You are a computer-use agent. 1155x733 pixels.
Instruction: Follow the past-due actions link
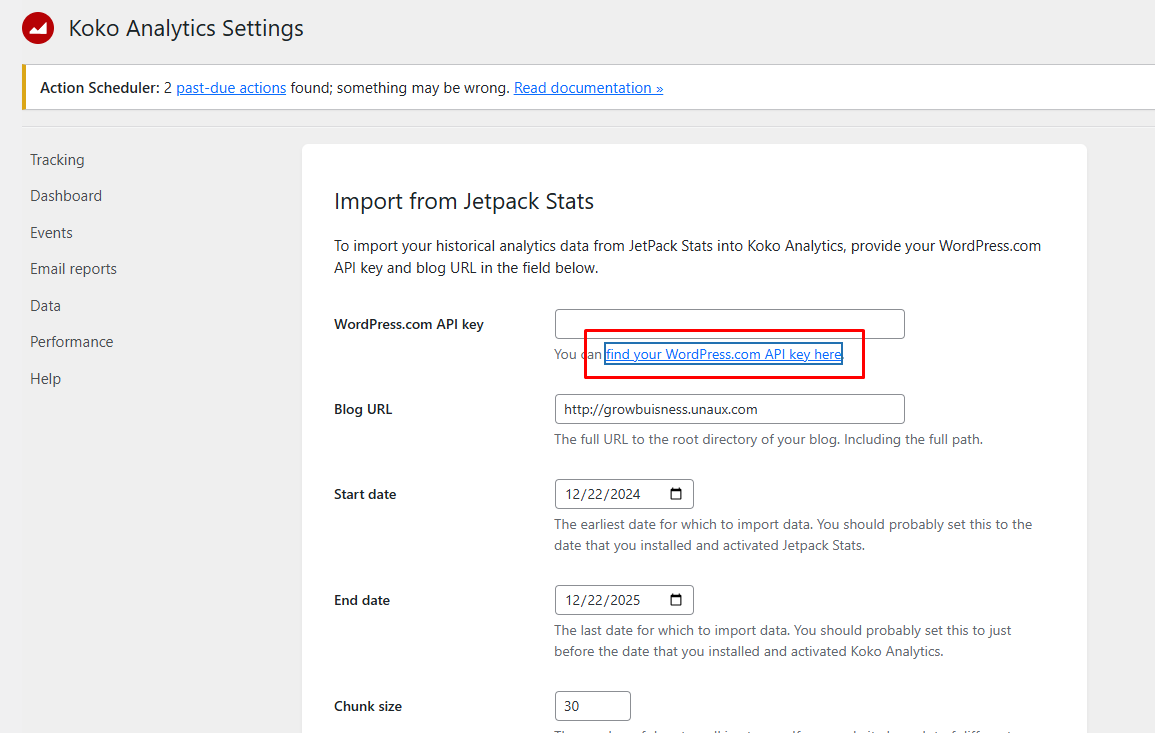[x=231, y=87]
